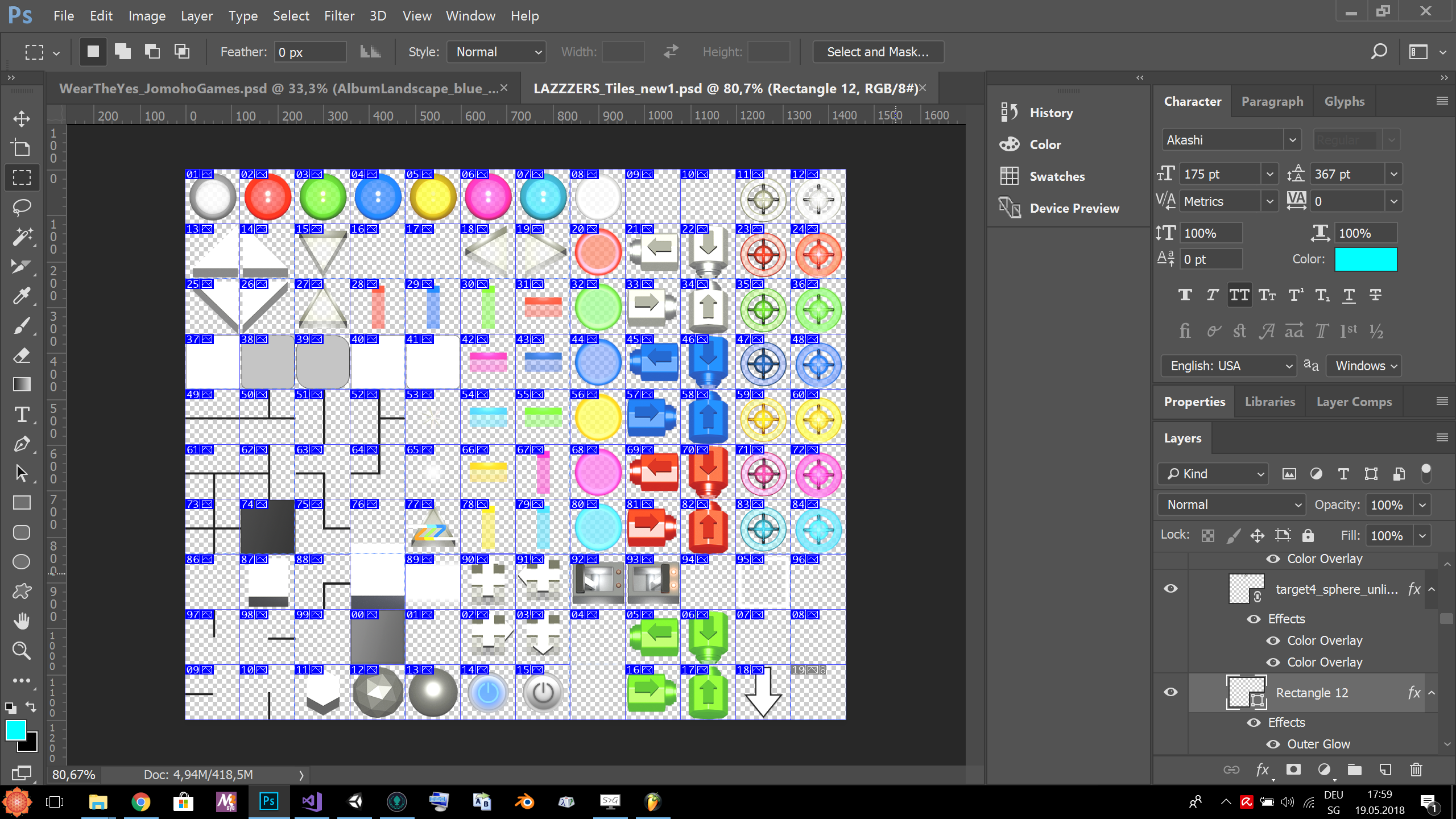The width and height of the screenshot is (1456, 819).
Task: Click the cyan text Color swatch
Action: (1365, 259)
